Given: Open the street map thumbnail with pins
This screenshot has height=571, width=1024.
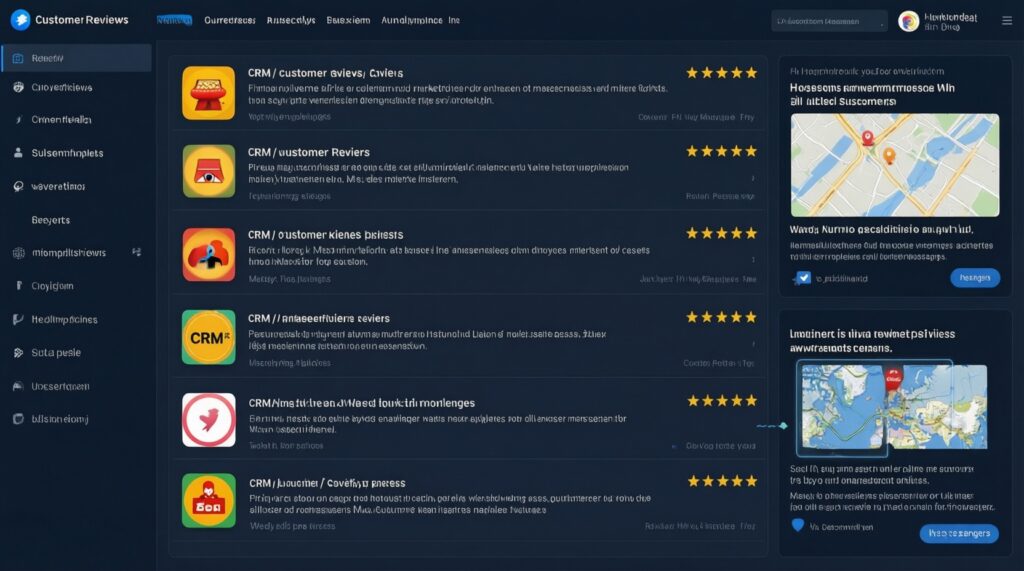Looking at the screenshot, I should pyautogui.click(x=895, y=165).
